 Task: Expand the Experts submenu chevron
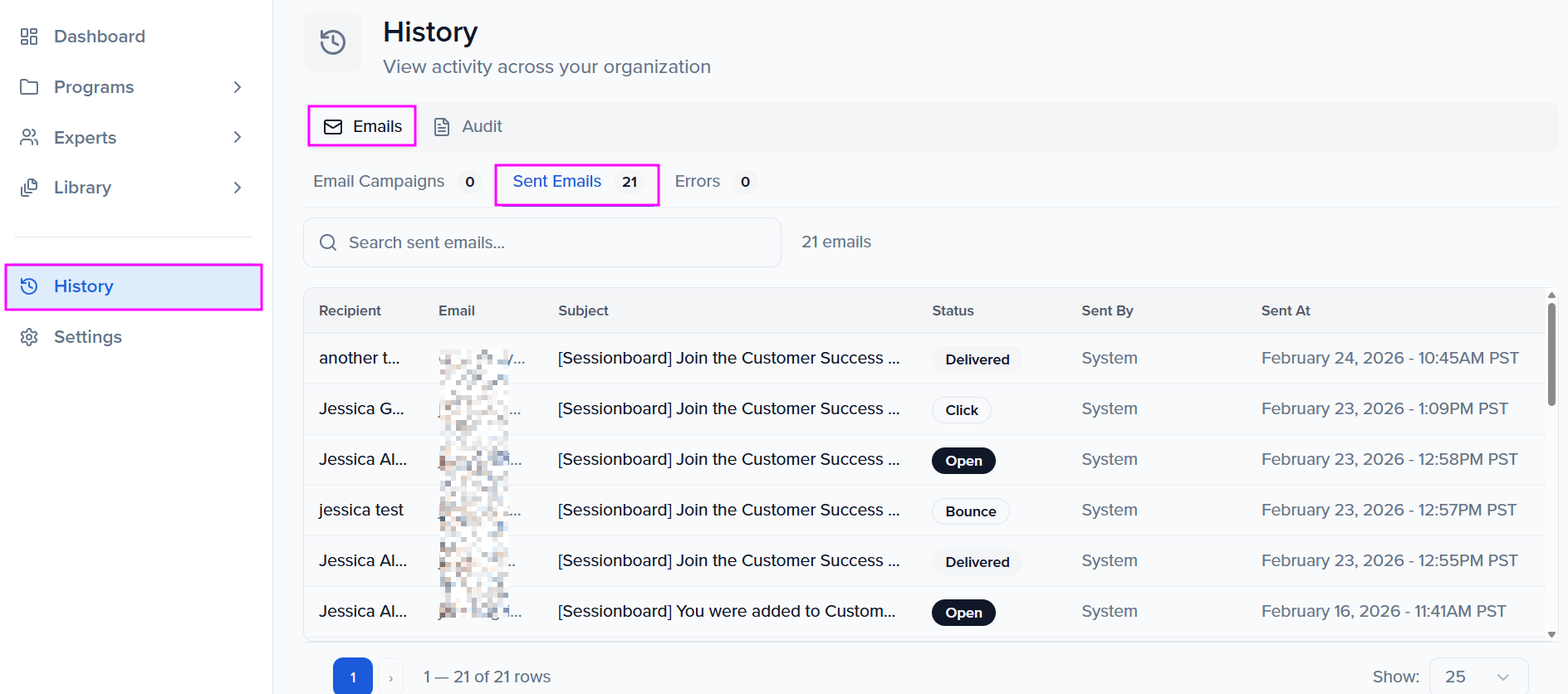[238, 138]
